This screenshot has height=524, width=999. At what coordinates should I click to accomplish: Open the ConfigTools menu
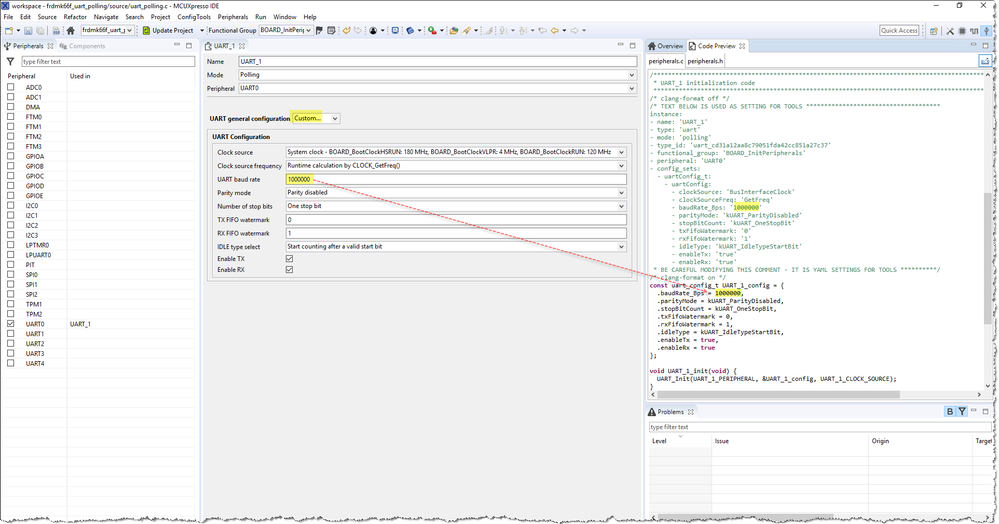coord(194,17)
